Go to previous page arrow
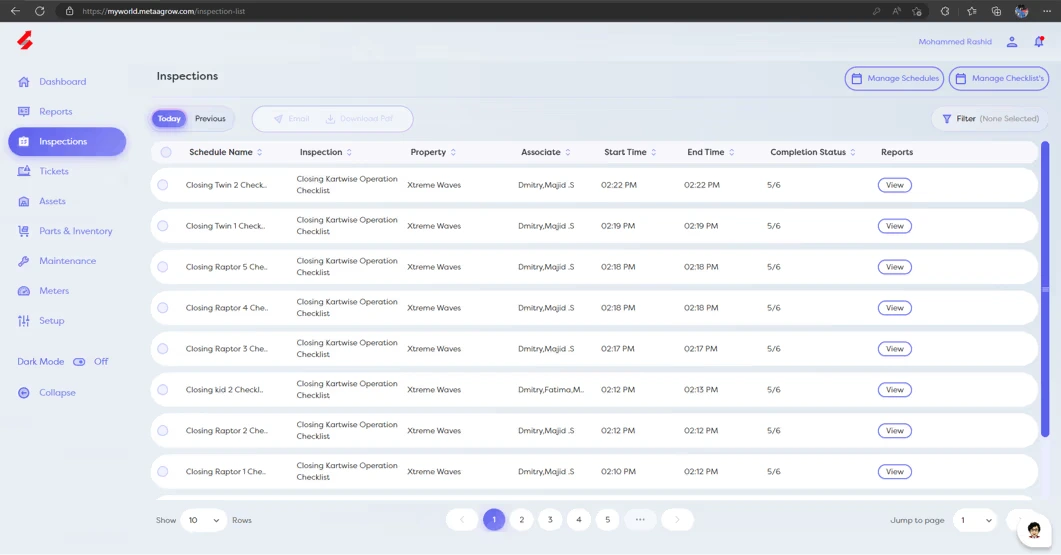This screenshot has width=1061, height=555. 462,520
